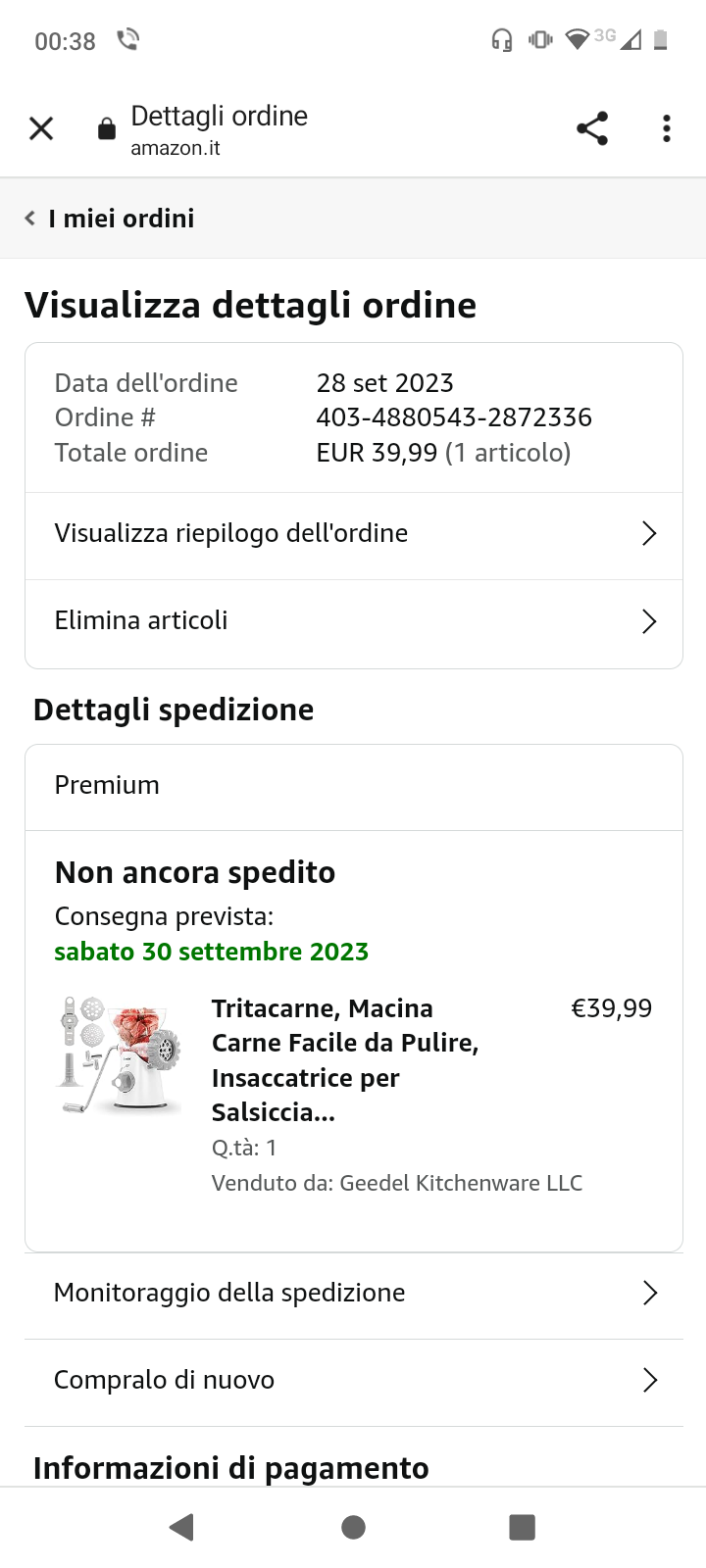Tap the Compralo di nuovo chevron
Viewport: 706px width, 1568px height.
tap(648, 1381)
